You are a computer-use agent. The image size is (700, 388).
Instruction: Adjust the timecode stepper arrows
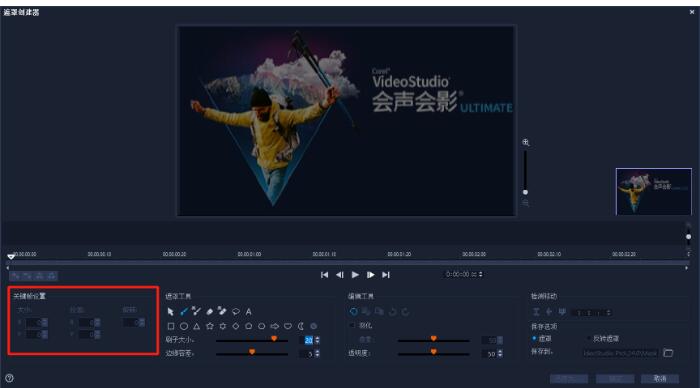(x=481, y=274)
